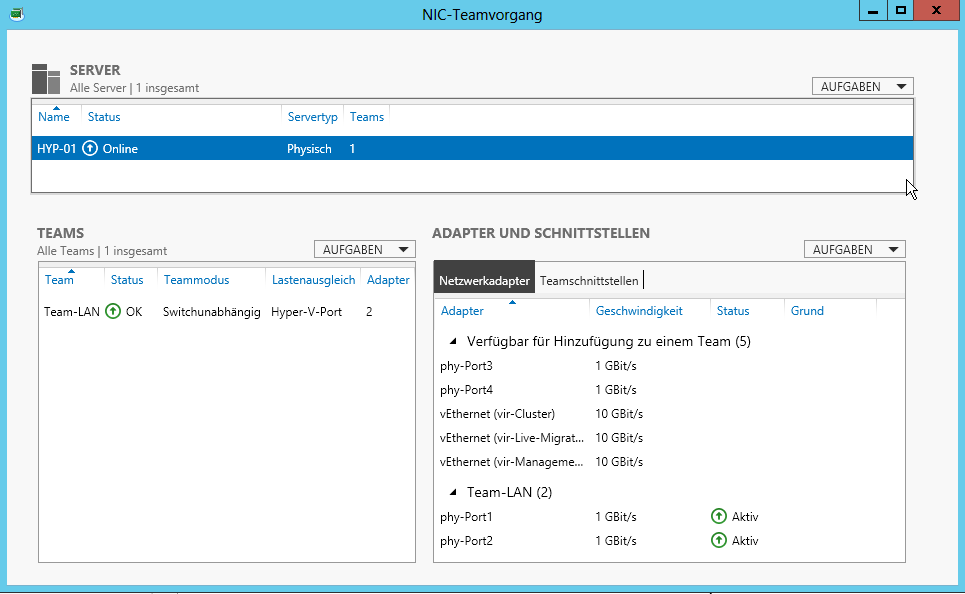Viewport: 965px width, 594px height.
Task: Select the HYP-01 server row
Action: [x=472, y=148]
